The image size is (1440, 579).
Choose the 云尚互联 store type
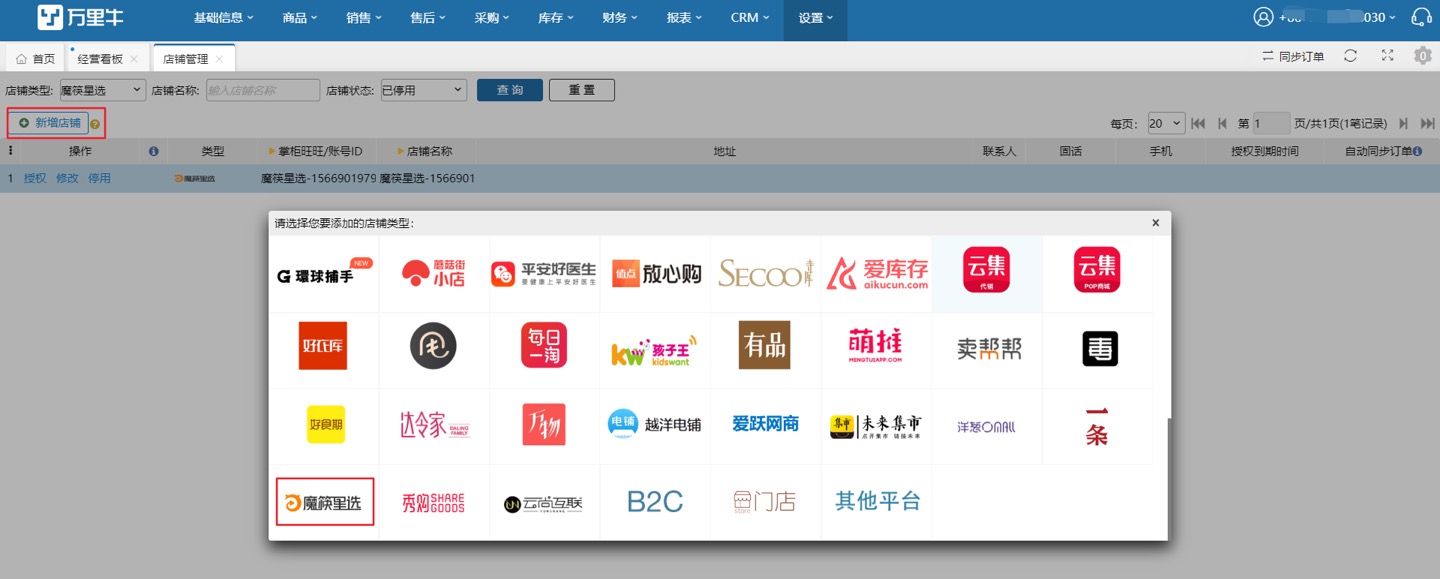[544, 504]
